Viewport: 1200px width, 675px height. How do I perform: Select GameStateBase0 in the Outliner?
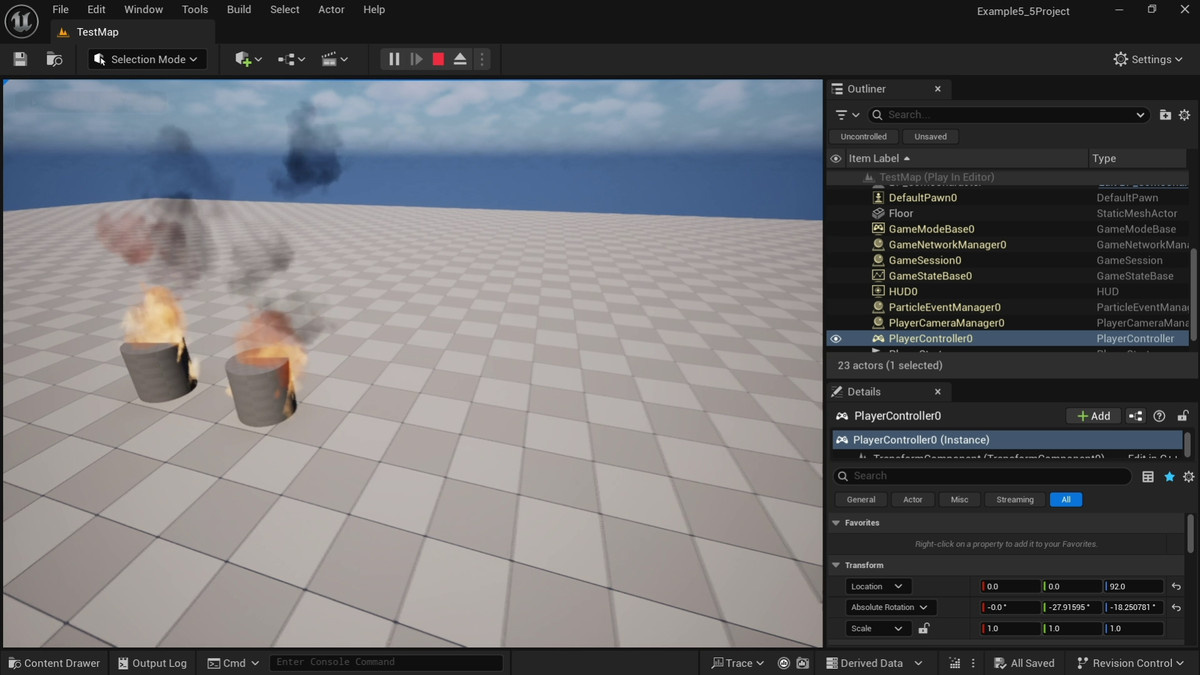point(930,276)
